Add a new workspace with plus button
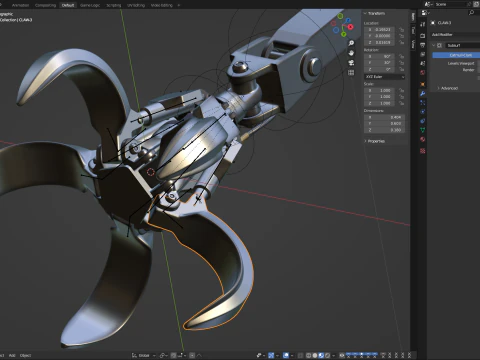 (179, 5)
